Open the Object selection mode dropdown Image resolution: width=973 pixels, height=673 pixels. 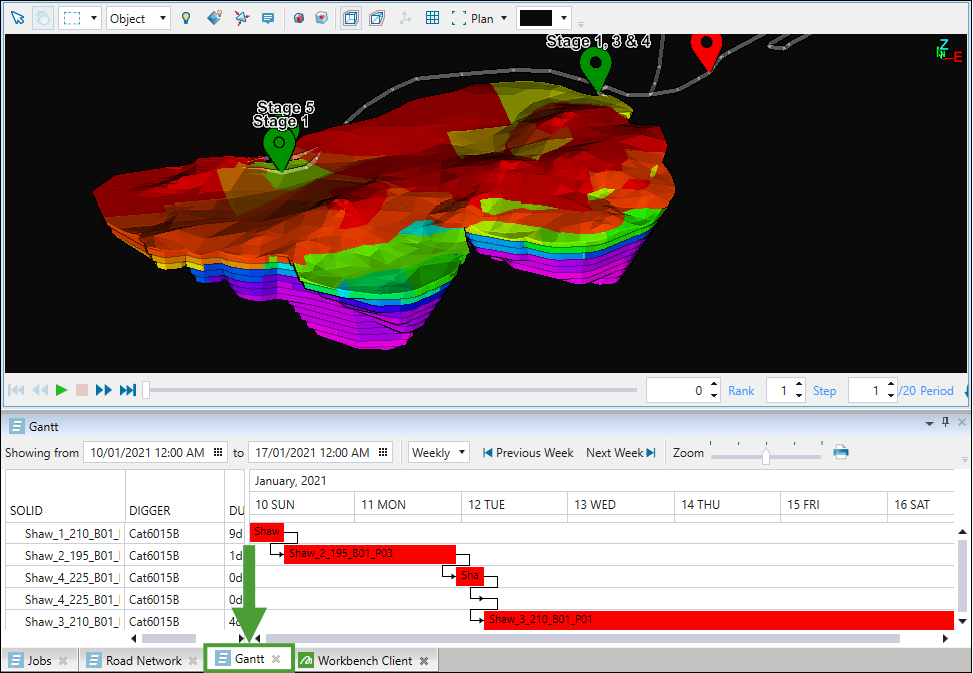point(137,18)
